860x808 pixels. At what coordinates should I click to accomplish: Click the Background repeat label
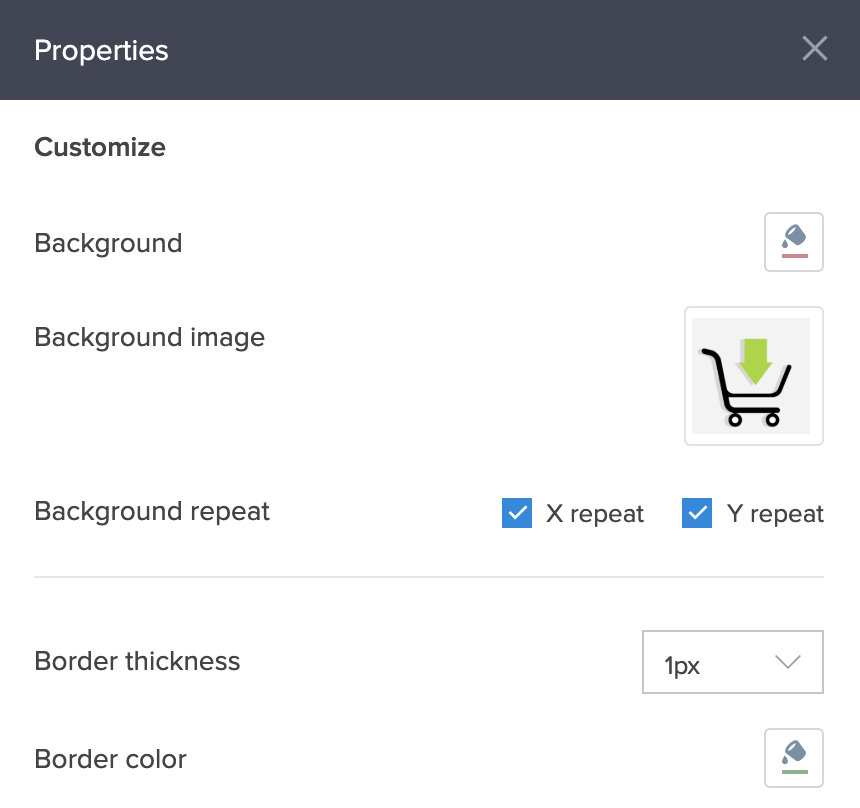click(x=152, y=511)
